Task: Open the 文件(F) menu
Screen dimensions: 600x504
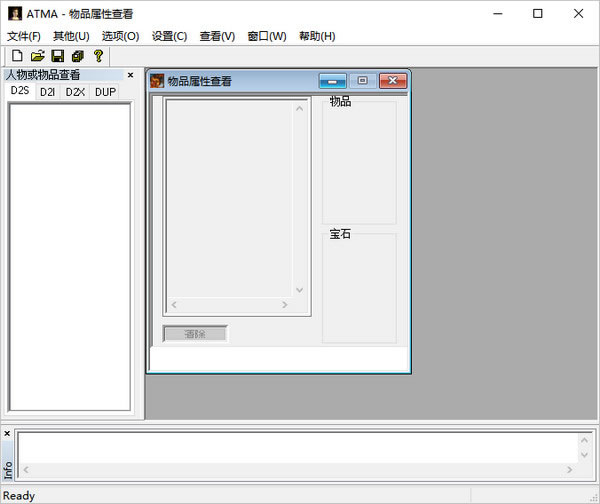Action: 24,36
